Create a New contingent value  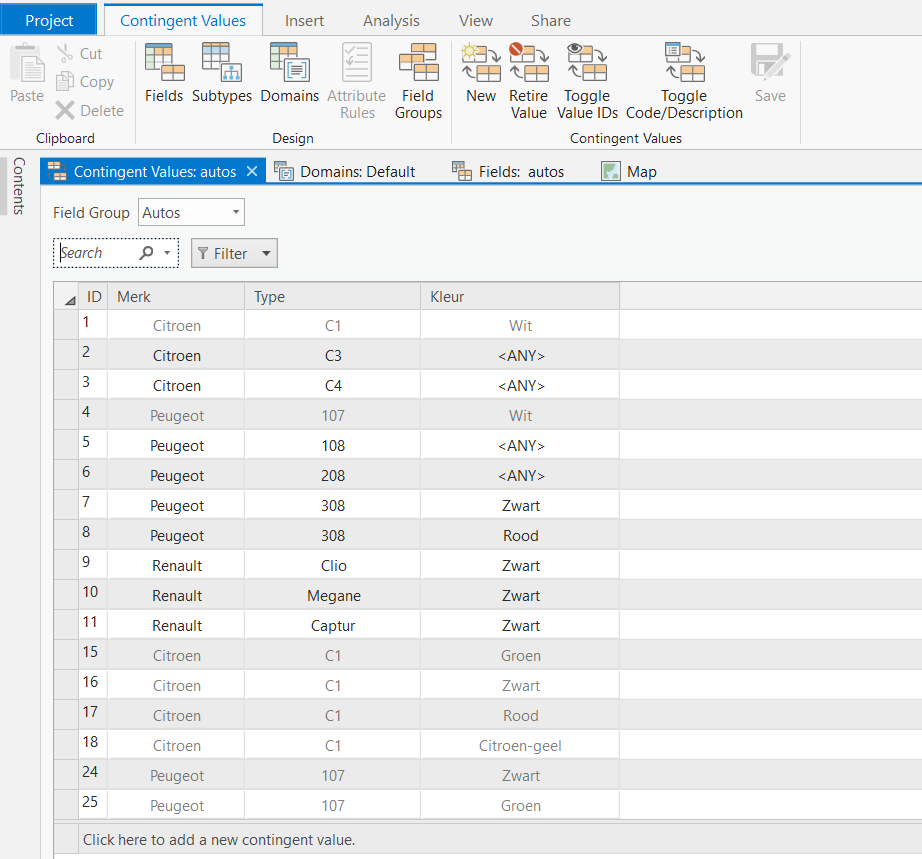point(481,73)
